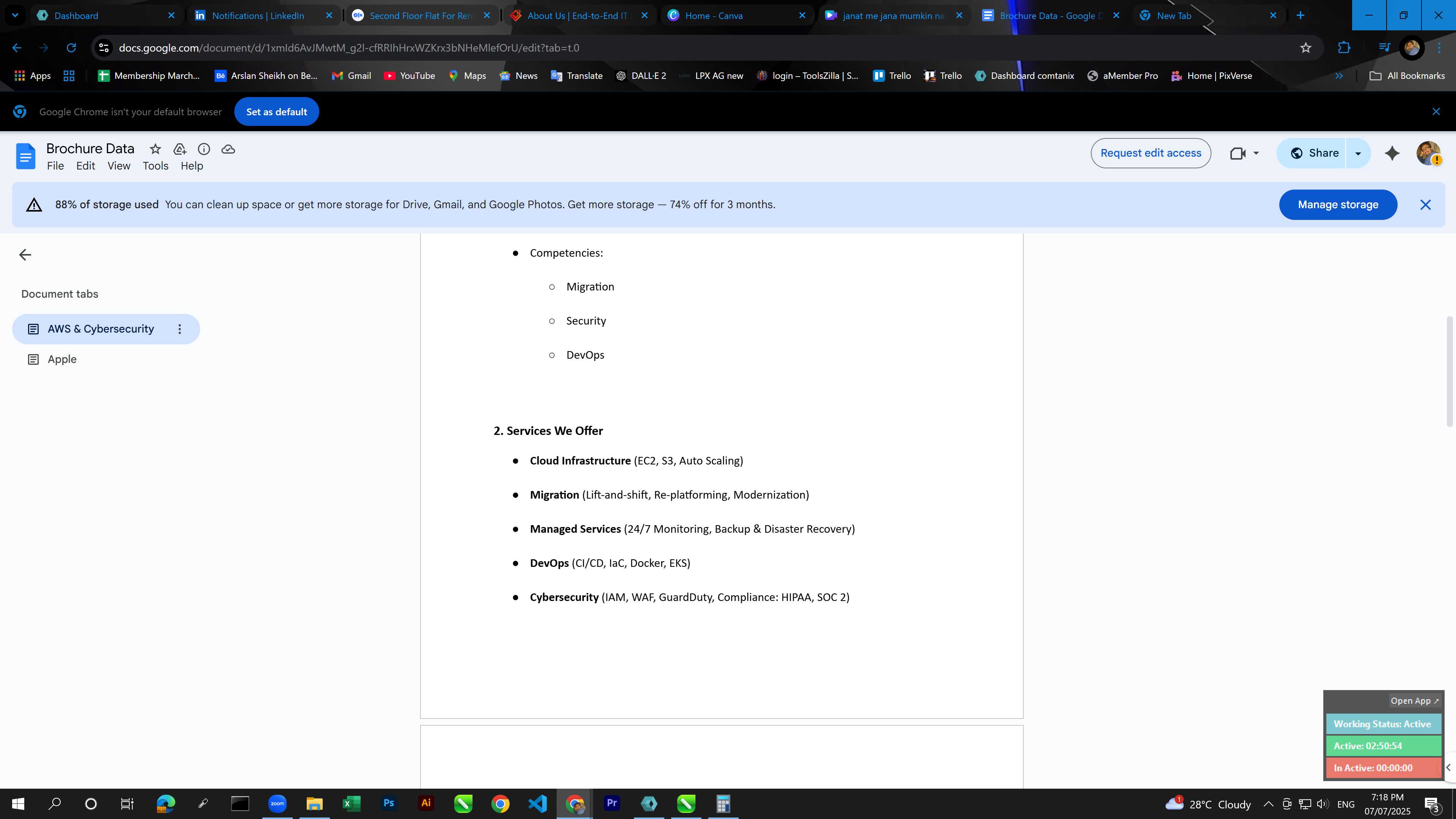Check the cloud save status icon
Viewport: 1456px width, 819px height.
[x=228, y=149]
